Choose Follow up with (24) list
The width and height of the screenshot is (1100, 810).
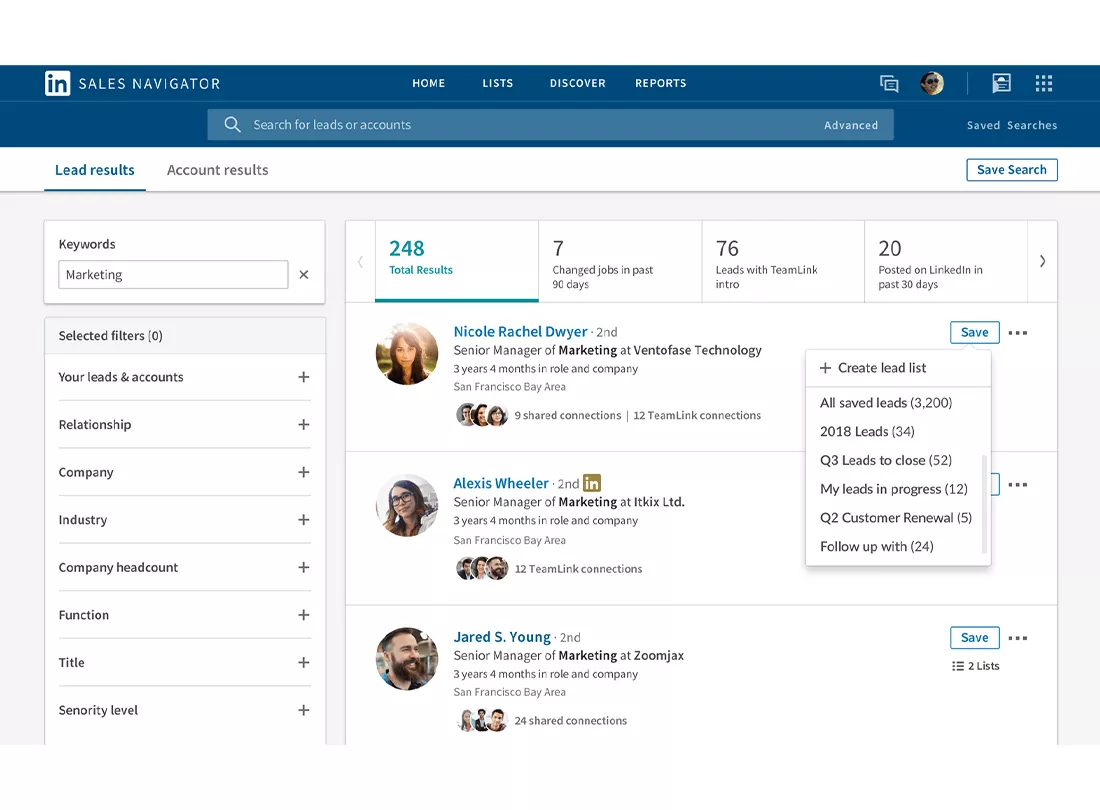tap(876, 546)
